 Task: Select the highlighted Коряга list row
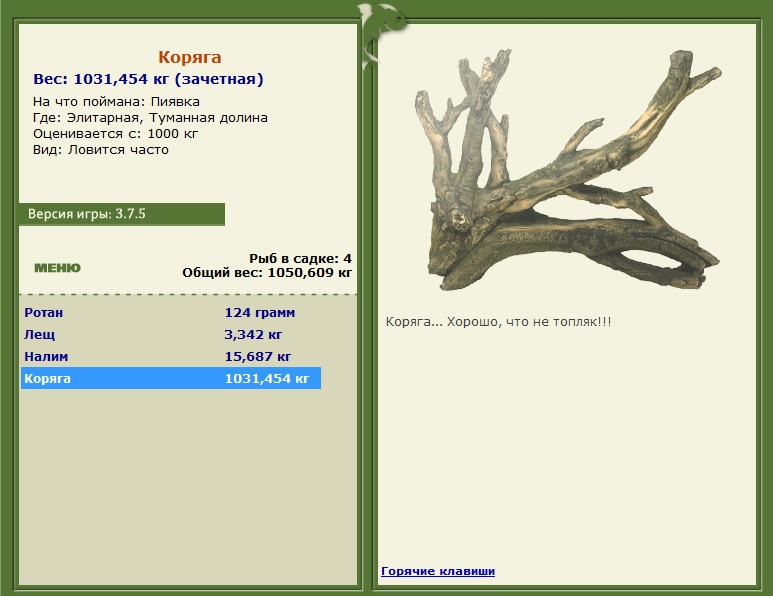pyautogui.click(x=171, y=378)
